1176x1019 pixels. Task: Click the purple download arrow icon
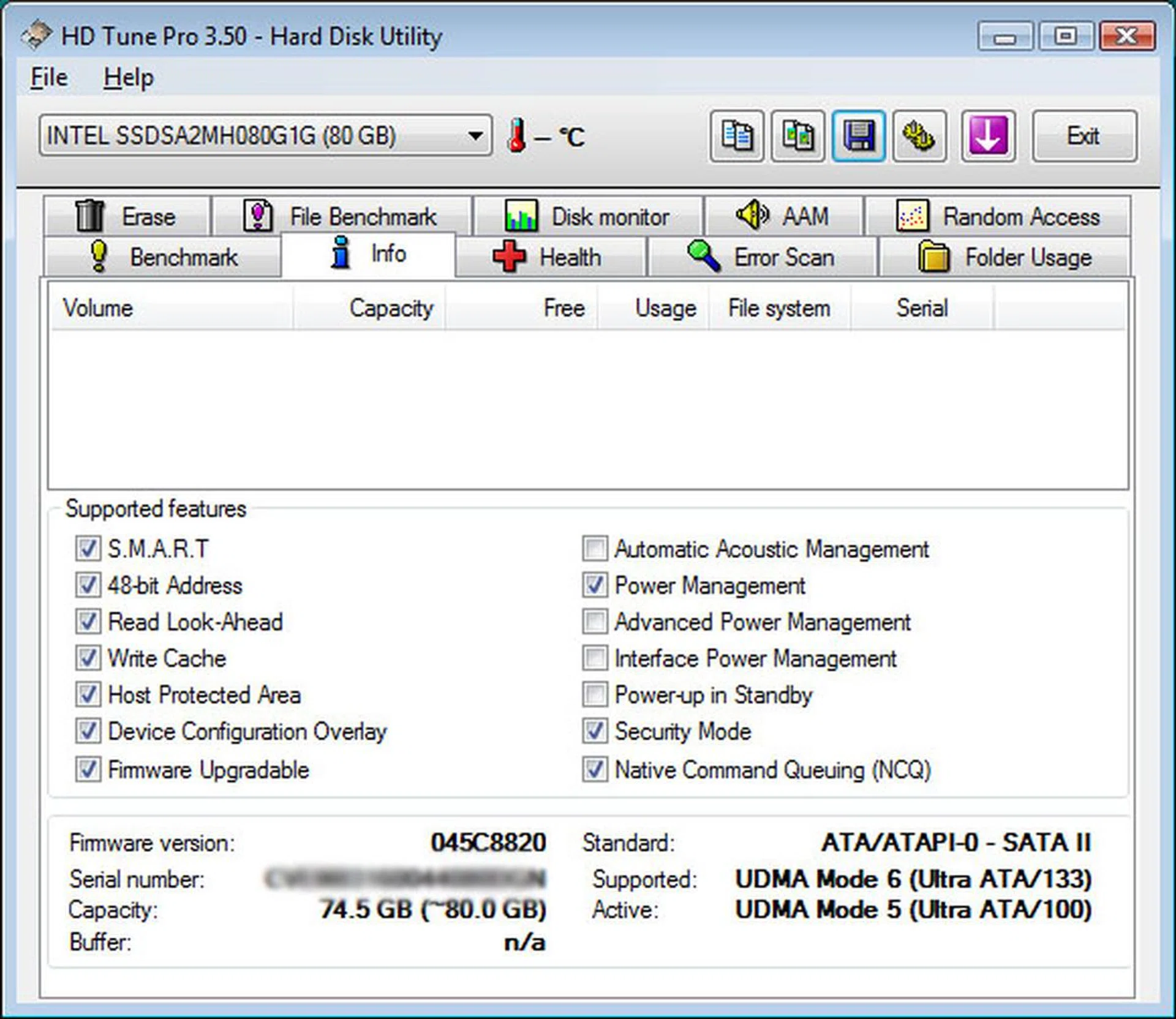(988, 136)
